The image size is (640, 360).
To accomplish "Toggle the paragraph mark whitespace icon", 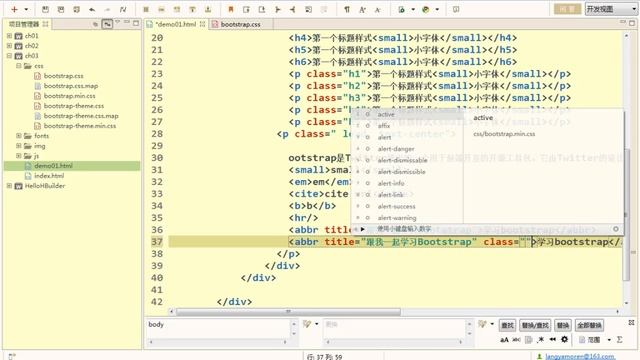I will [x=347, y=9].
